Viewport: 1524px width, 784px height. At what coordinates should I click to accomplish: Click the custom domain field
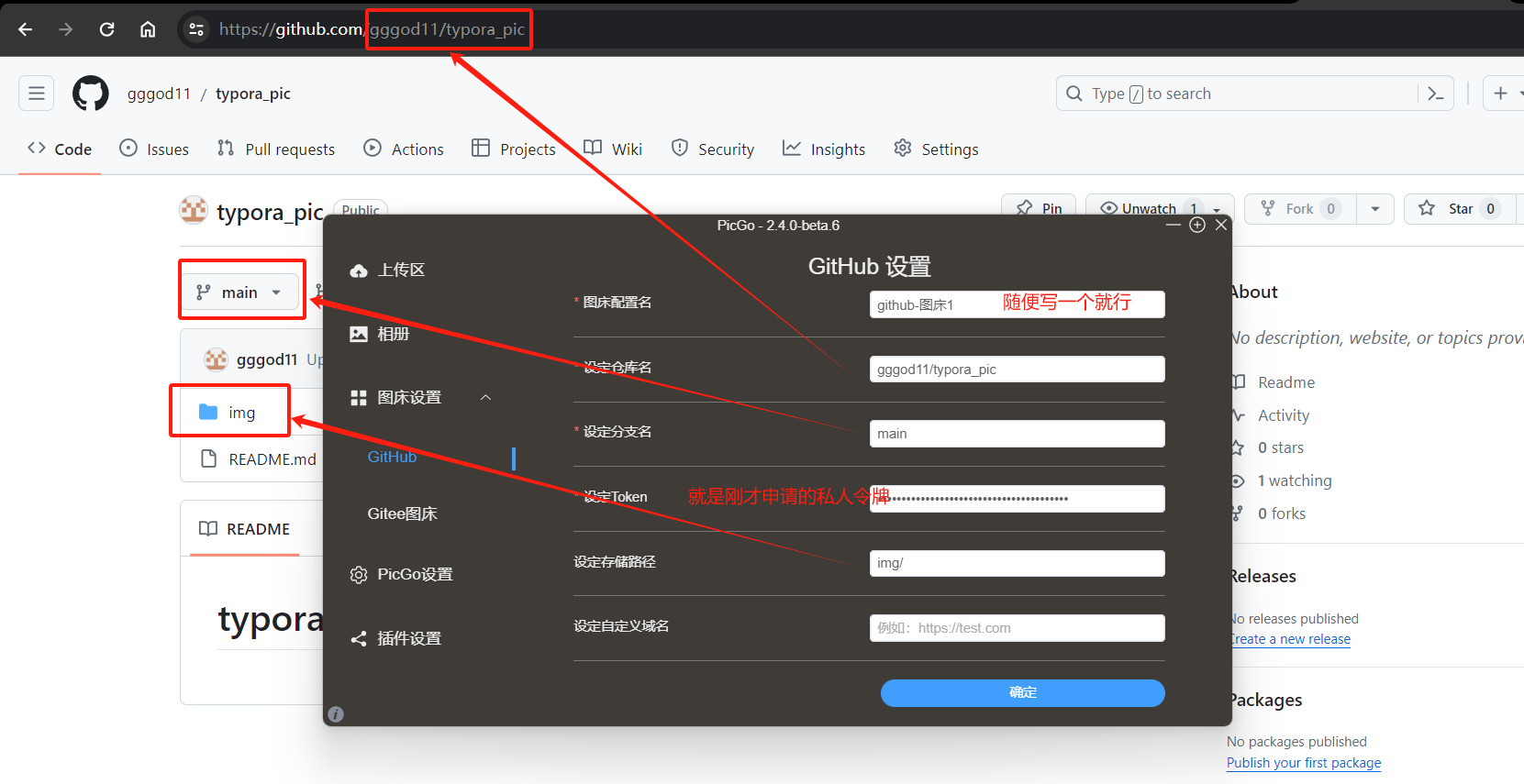[x=1017, y=628]
